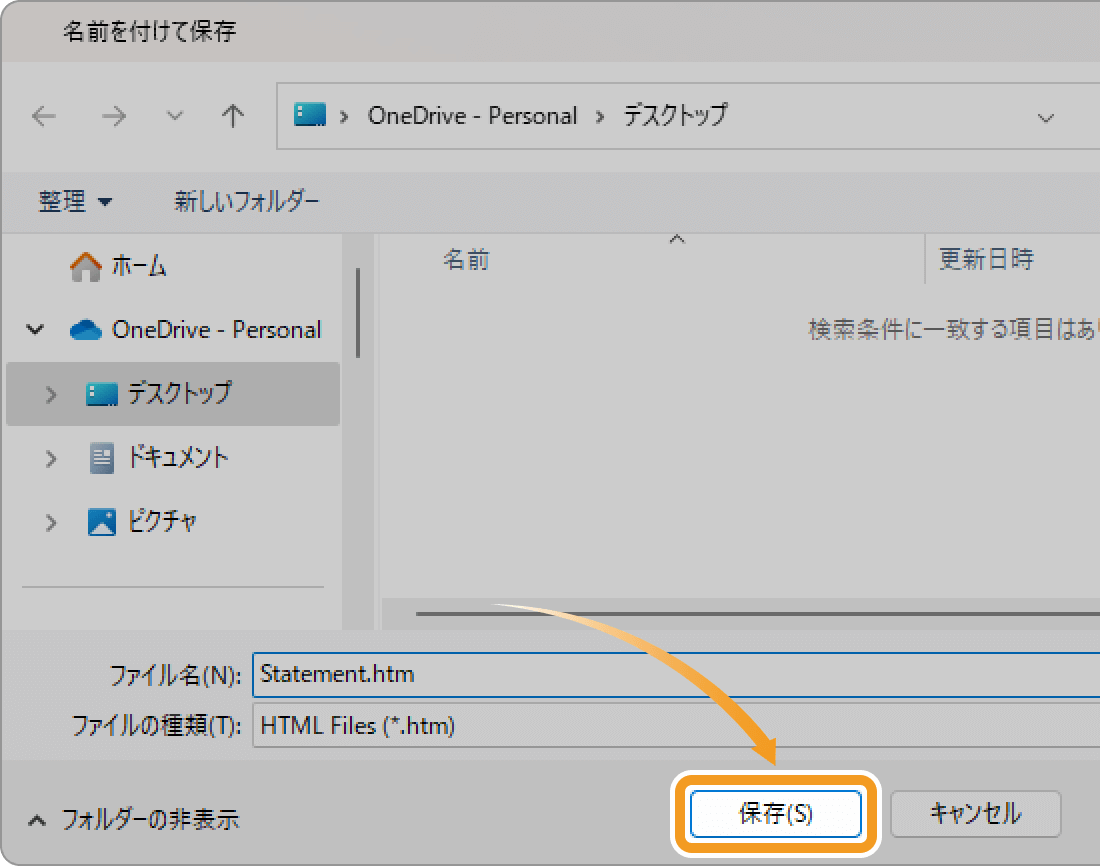
Task: Create a folder with 新しいフォルダー
Action: 247,202
